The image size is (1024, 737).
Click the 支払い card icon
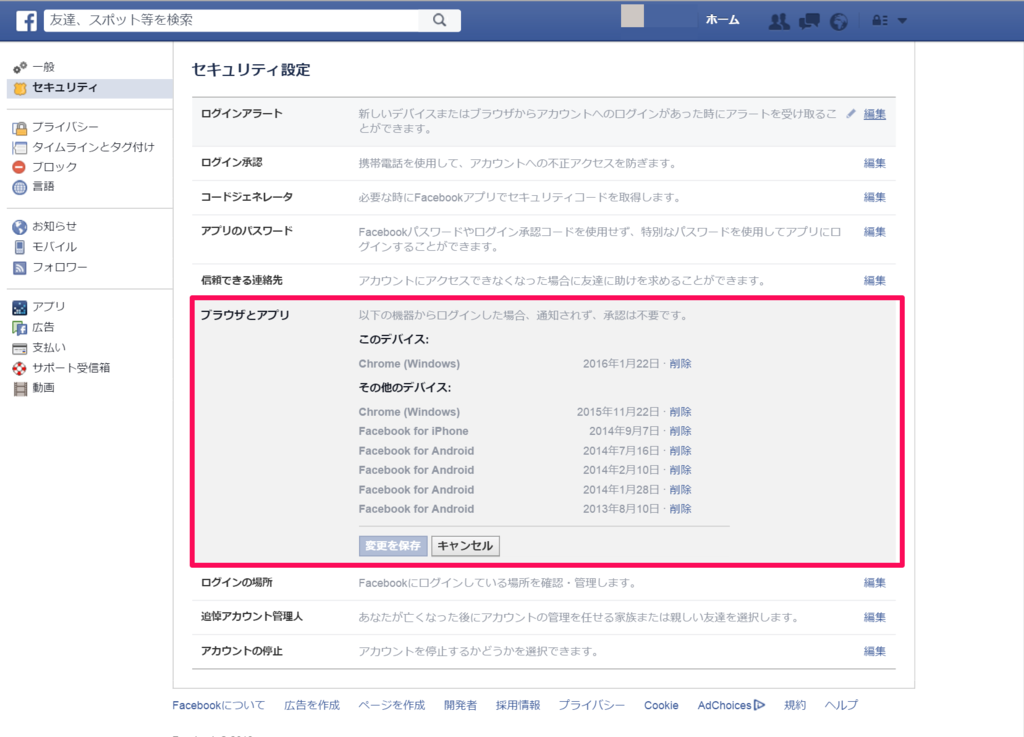(20, 348)
